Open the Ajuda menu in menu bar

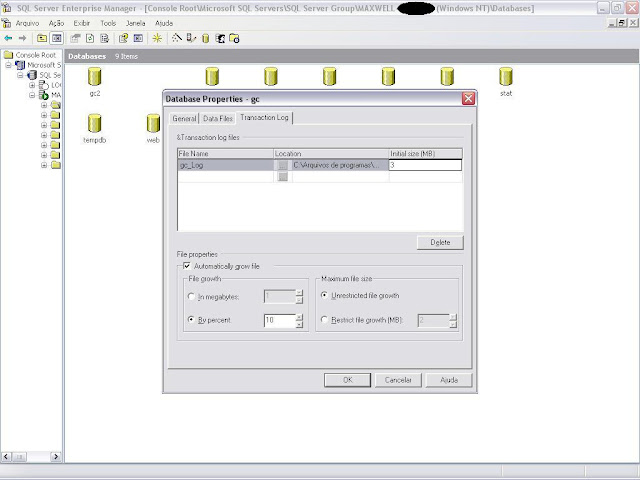(x=164, y=23)
